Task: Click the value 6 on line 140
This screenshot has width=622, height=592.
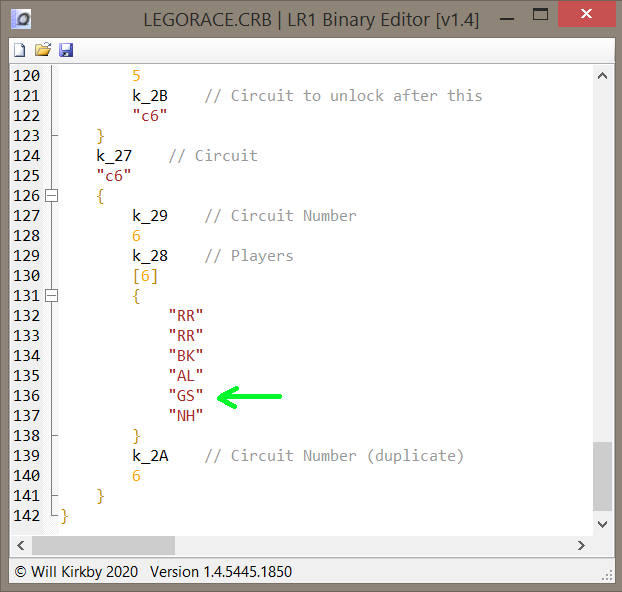Action: (x=136, y=476)
